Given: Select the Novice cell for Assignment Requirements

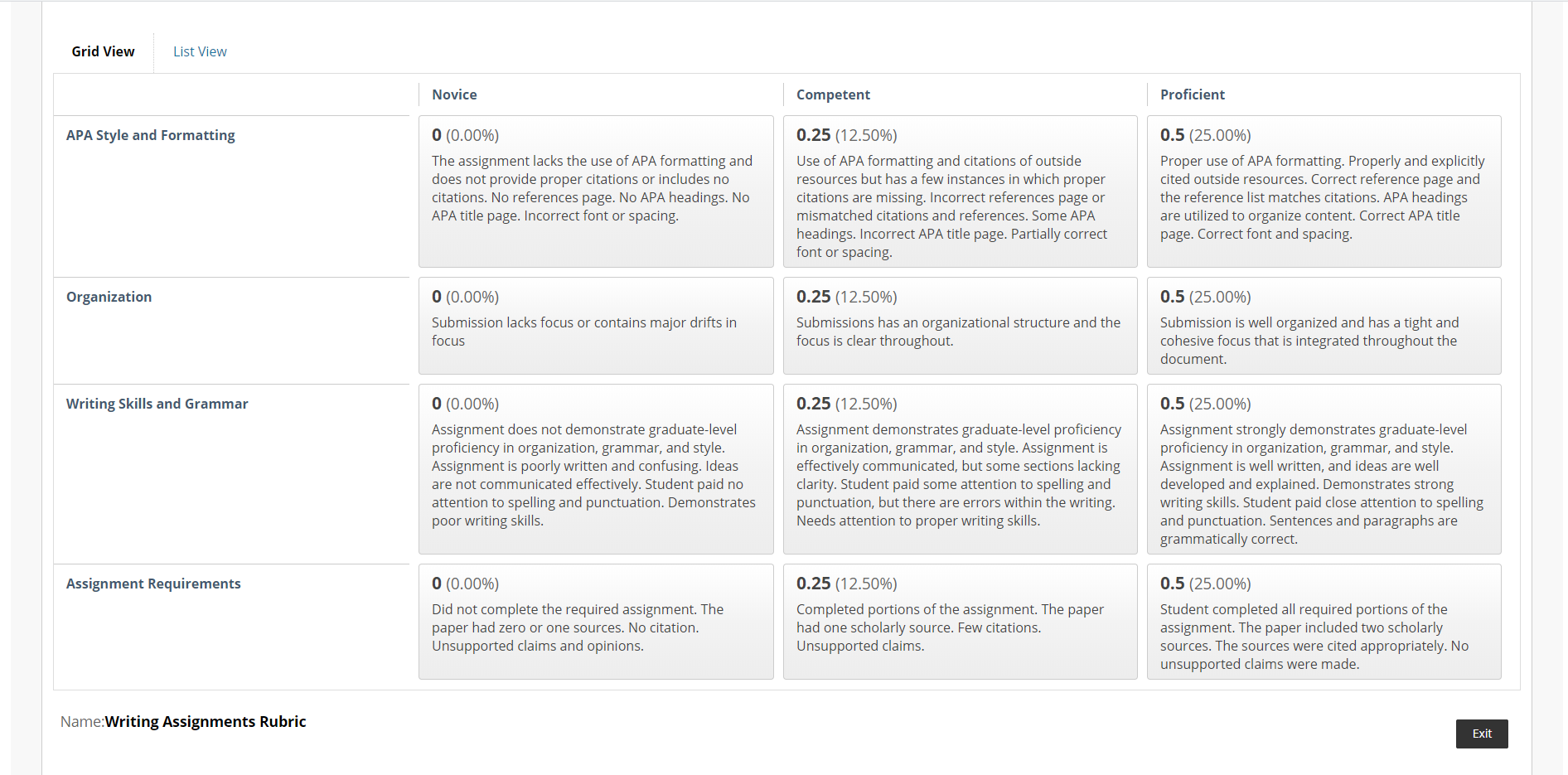Looking at the screenshot, I should tap(596, 622).
